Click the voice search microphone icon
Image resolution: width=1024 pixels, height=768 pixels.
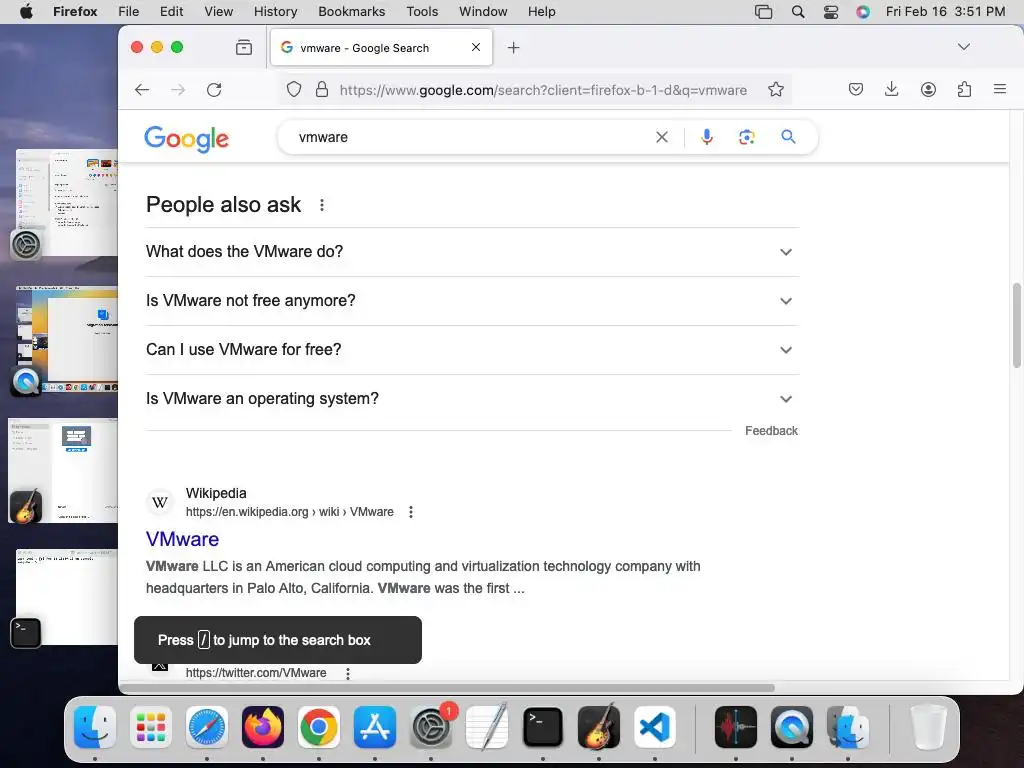(707, 137)
